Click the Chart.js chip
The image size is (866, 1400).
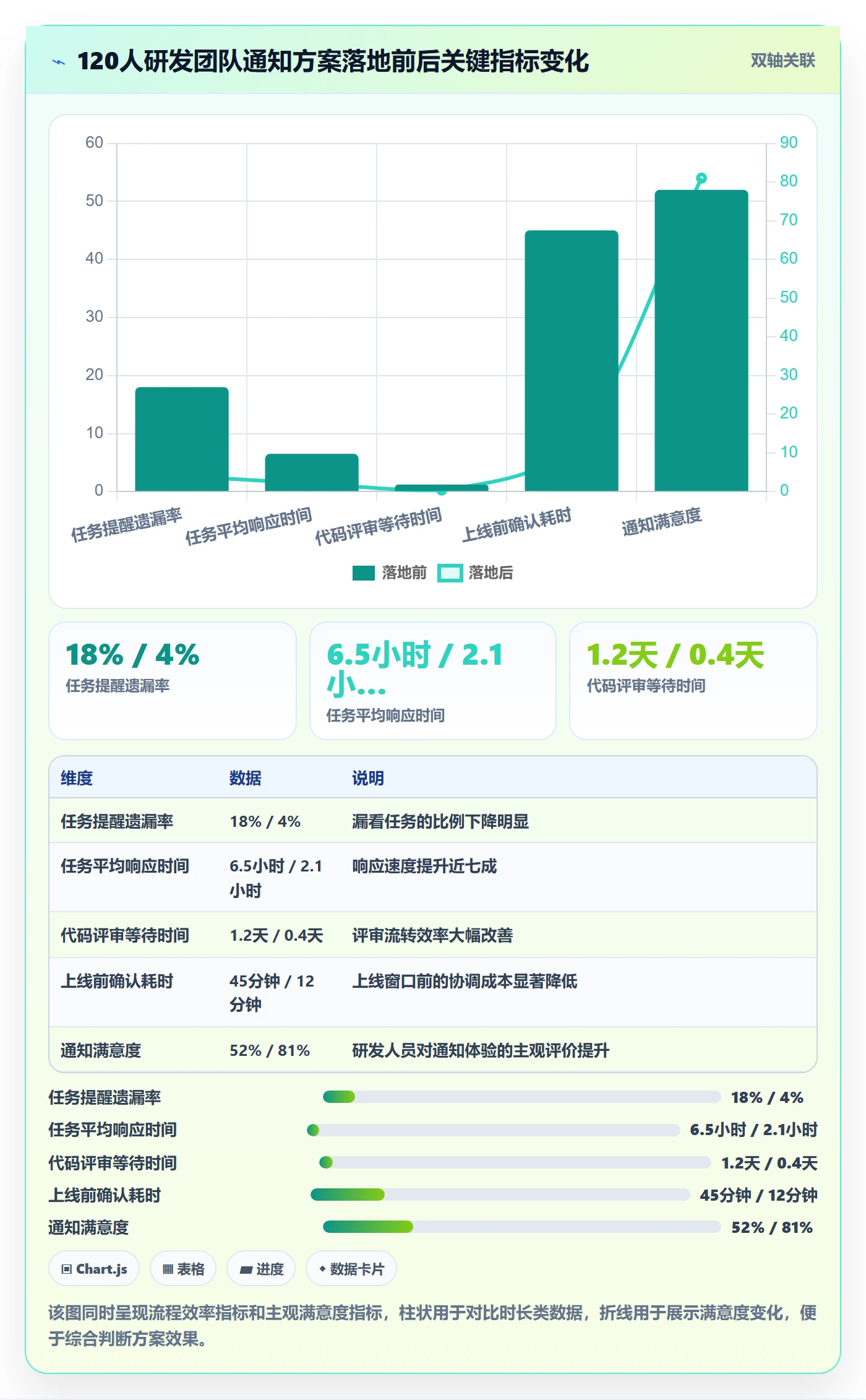[94, 1269]
